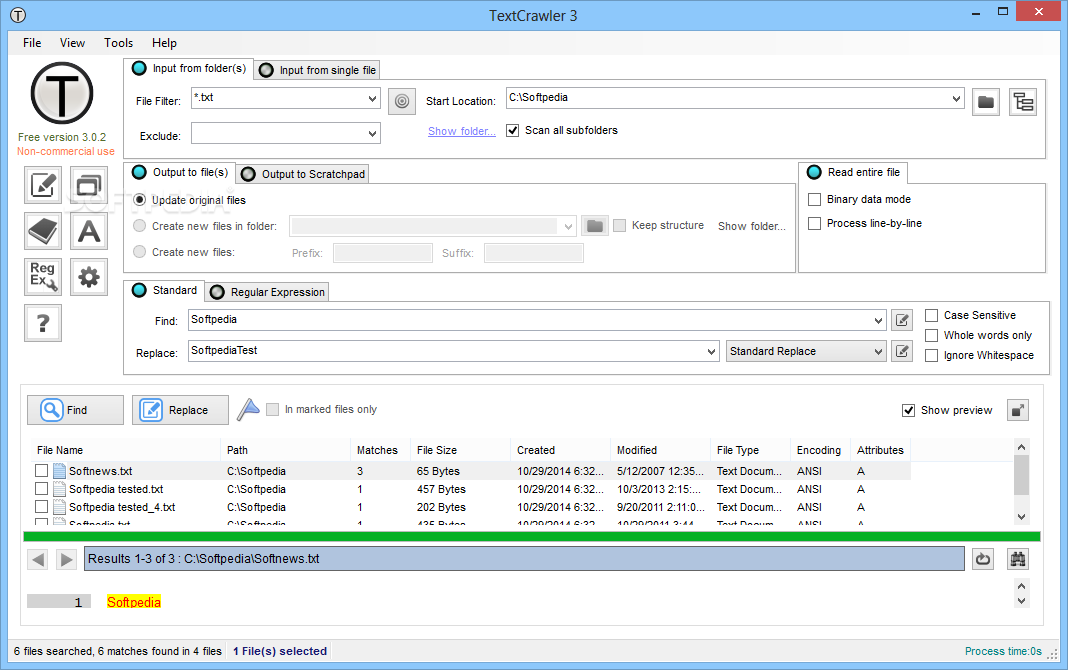Expand the Find history dropdown

[x=878, y=320]
